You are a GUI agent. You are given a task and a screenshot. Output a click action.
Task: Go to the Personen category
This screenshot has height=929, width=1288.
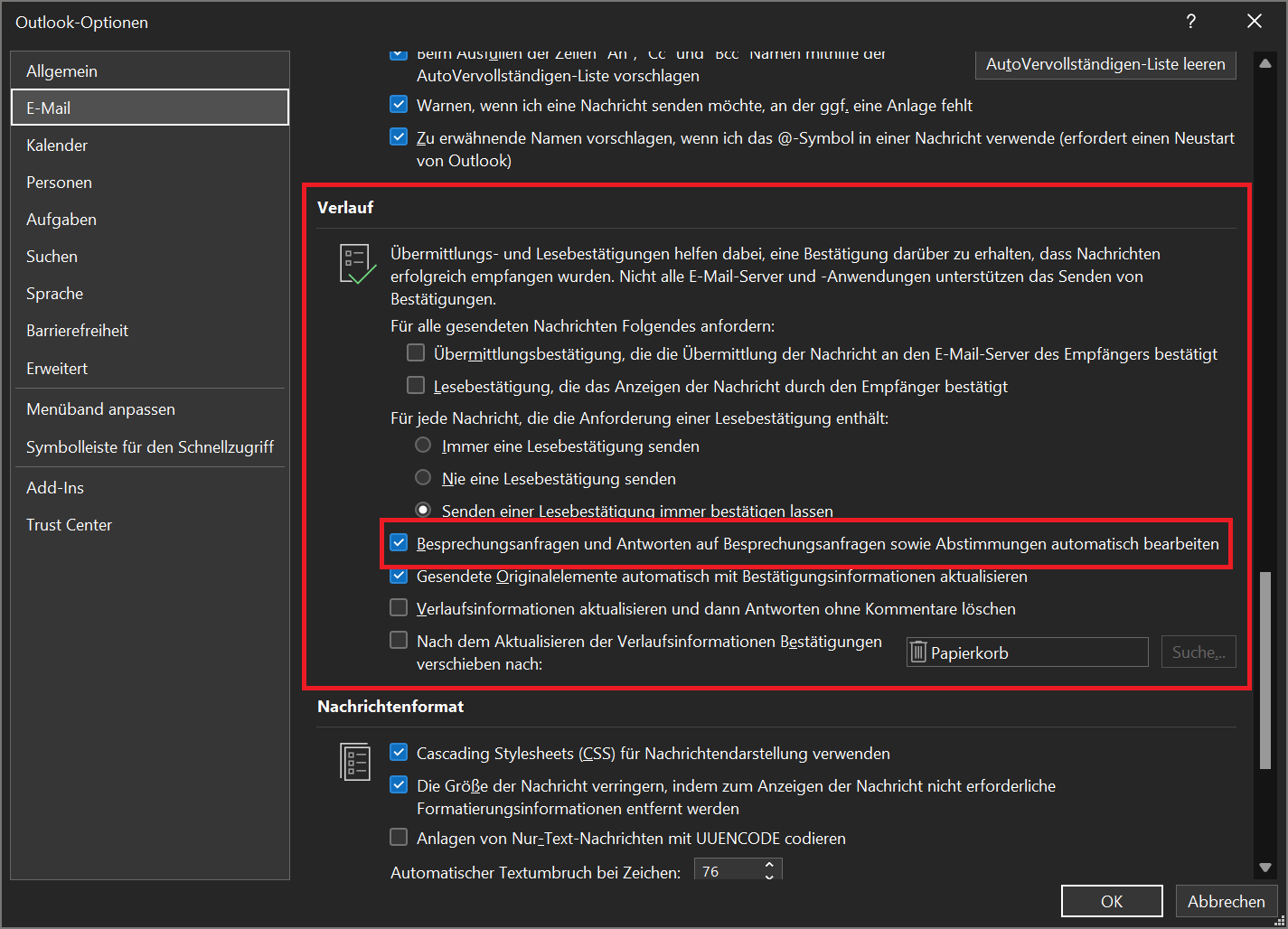(x=150, y=182)
